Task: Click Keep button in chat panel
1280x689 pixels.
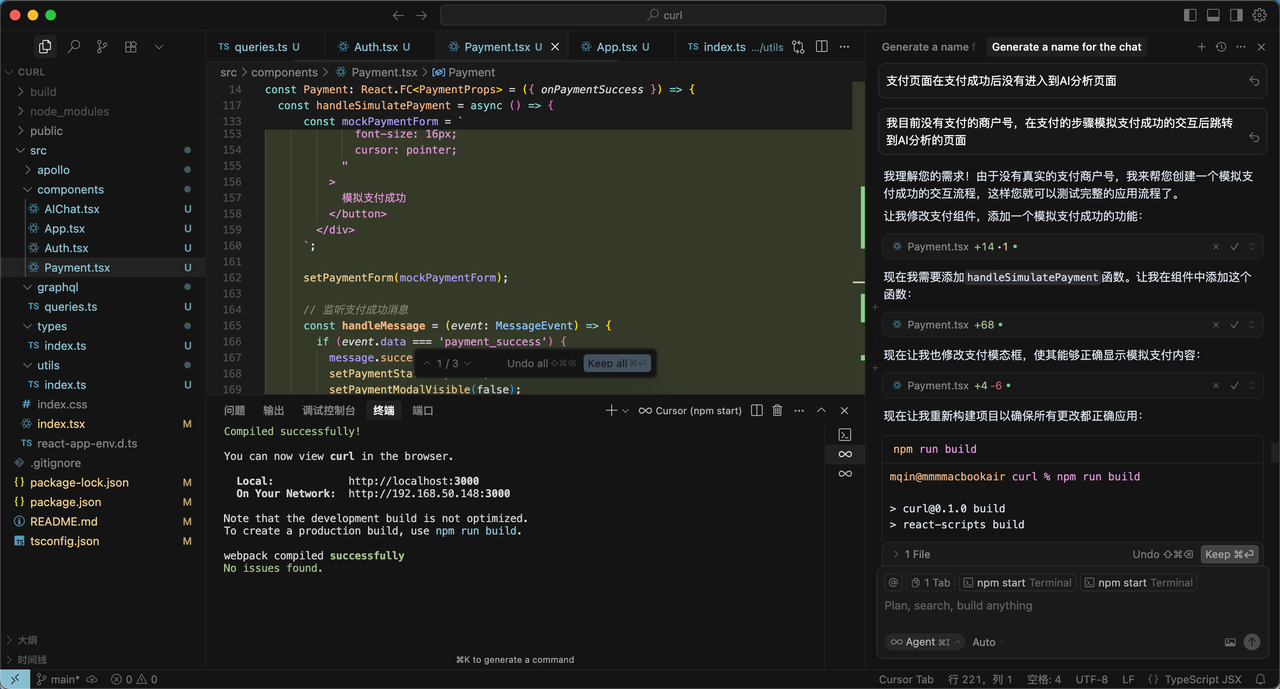Action: (1228, 554)
